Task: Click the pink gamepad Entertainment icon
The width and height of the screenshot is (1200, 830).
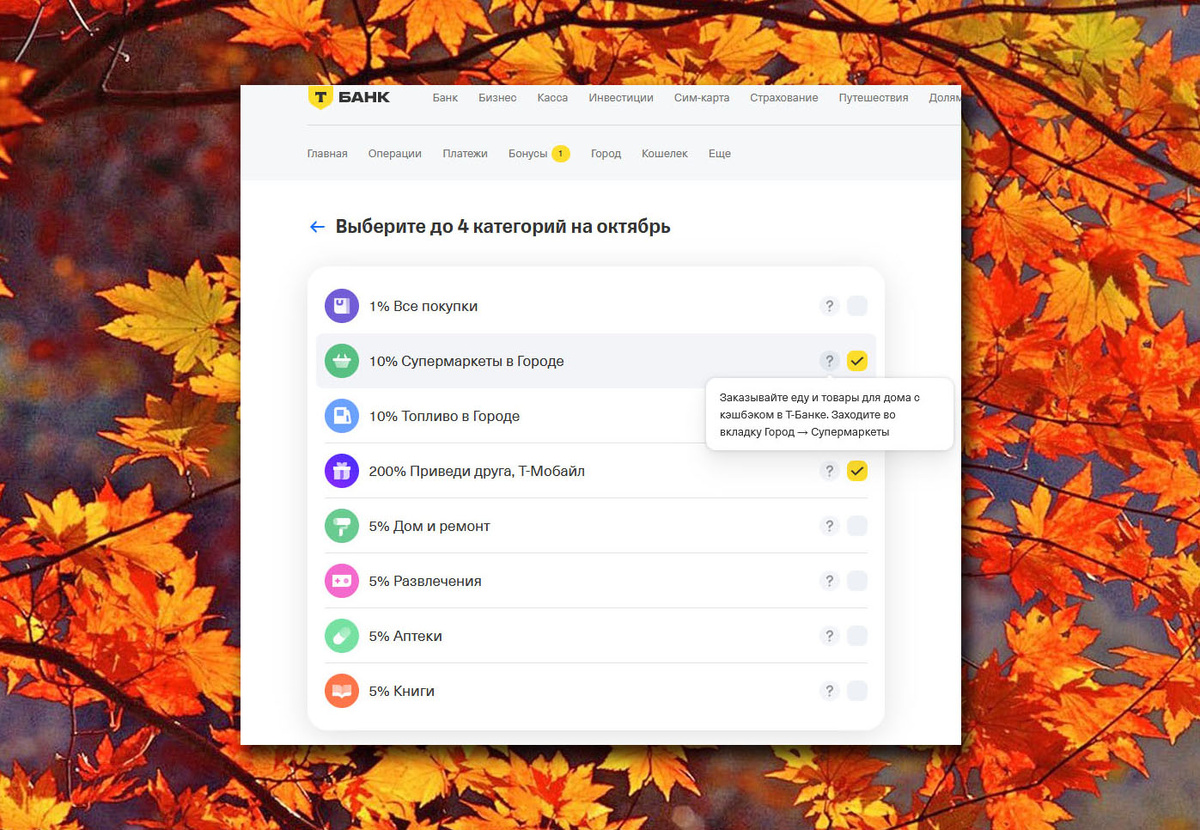Action: point(342,581)
